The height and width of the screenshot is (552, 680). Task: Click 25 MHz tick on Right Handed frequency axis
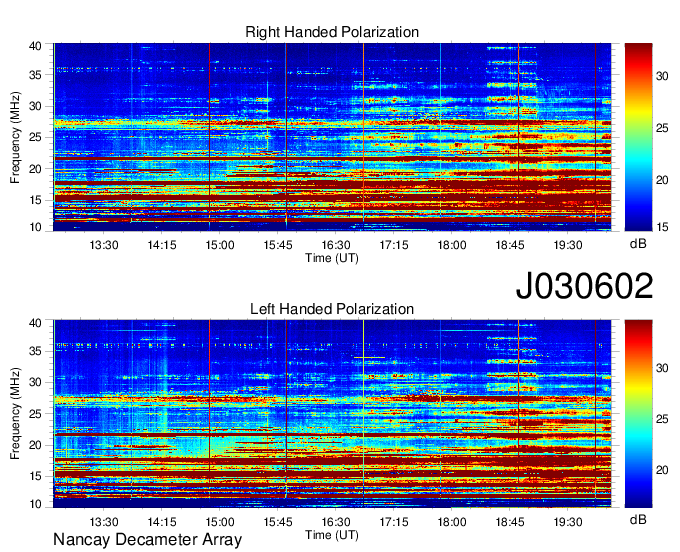[x=36, y=137]
